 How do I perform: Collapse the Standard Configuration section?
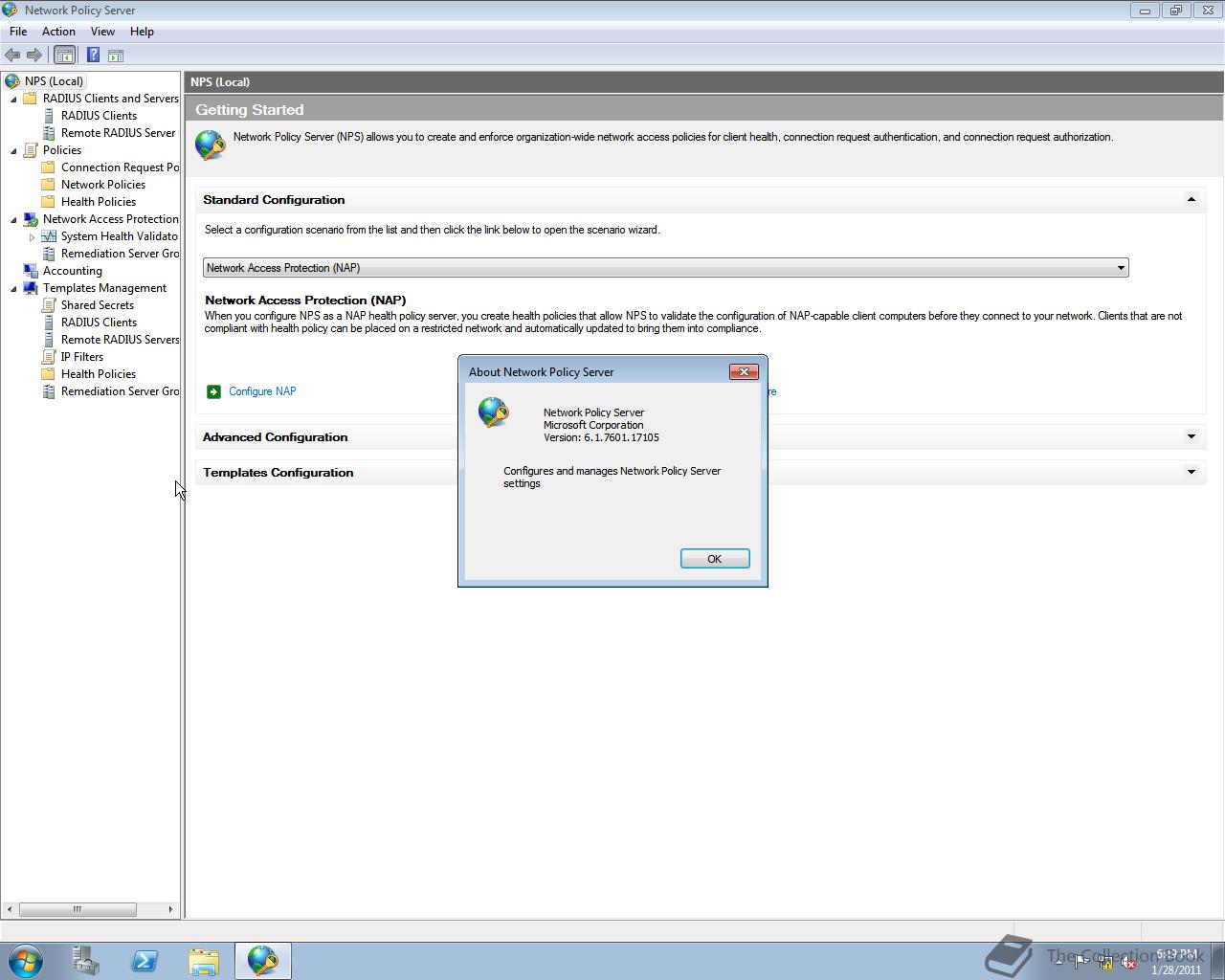pyautogui.click(x=1192, y=200)
